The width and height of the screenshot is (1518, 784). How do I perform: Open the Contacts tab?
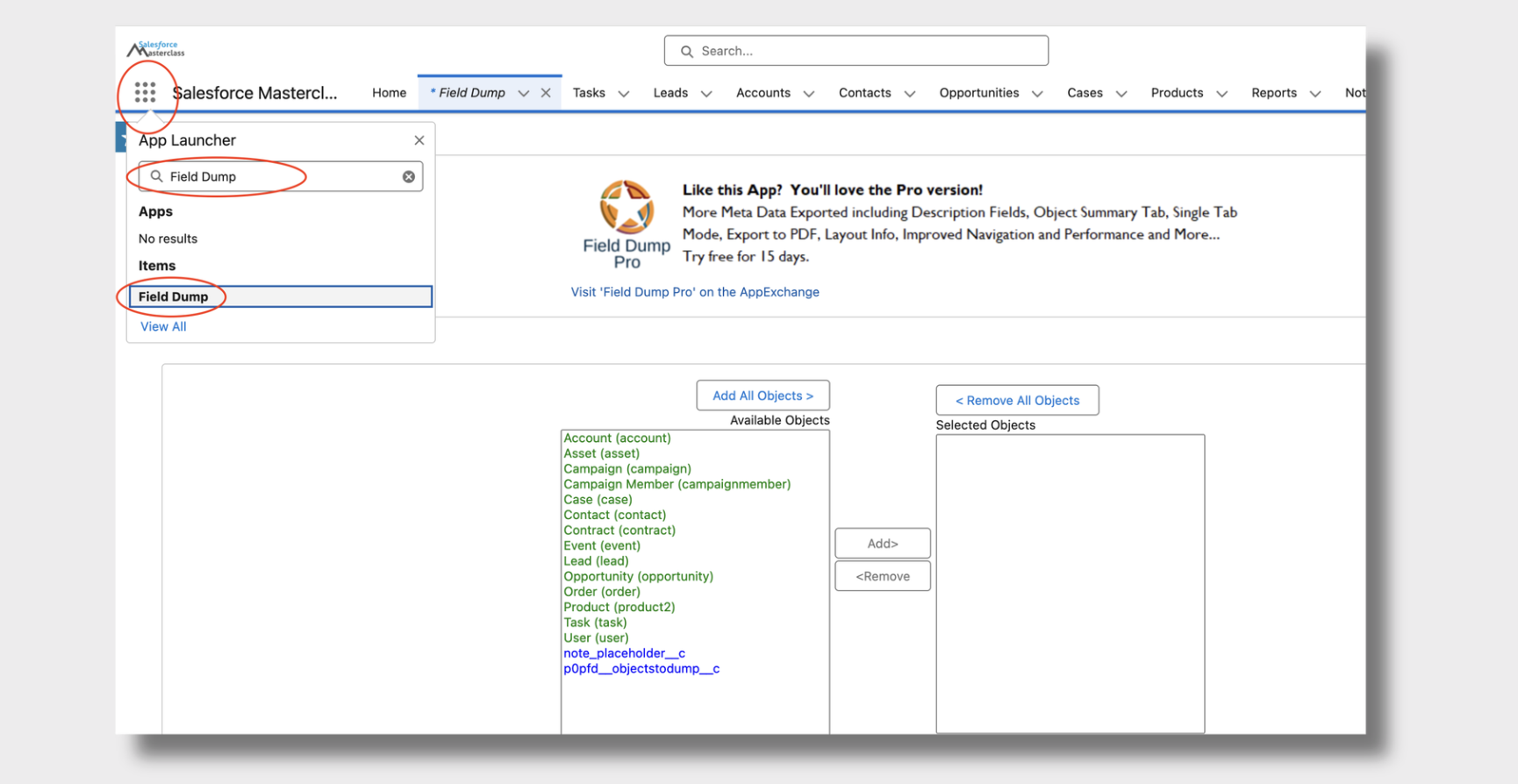[x=865, y=93]
